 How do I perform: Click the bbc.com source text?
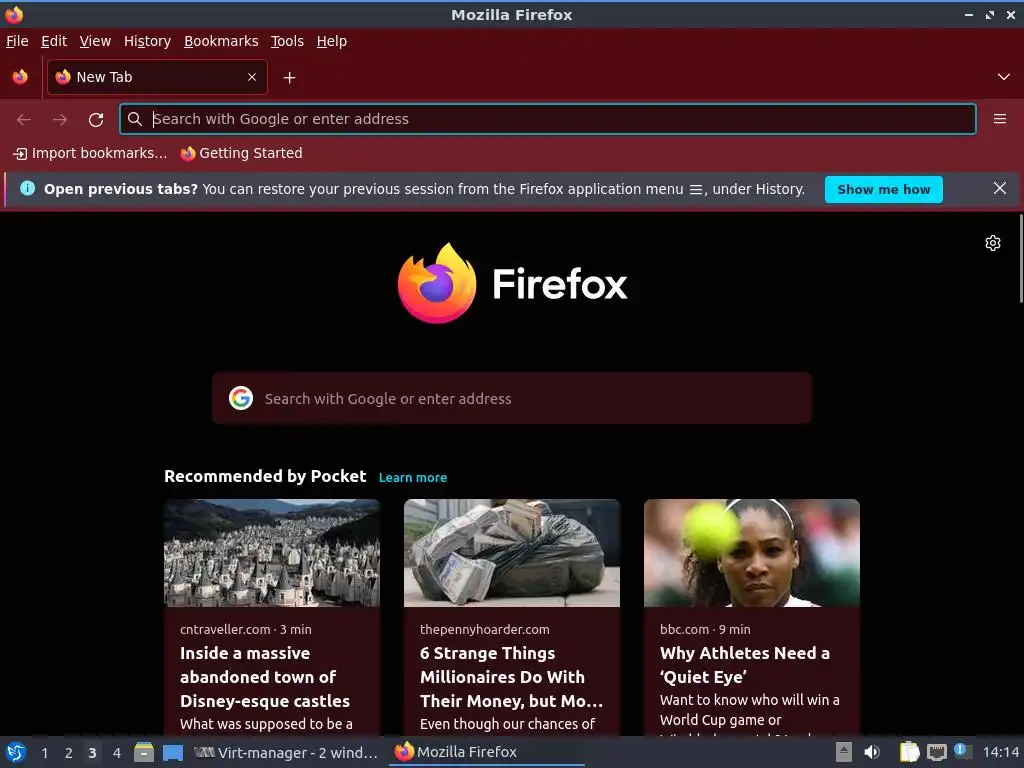pyautogui.click(x=684, y=630)
